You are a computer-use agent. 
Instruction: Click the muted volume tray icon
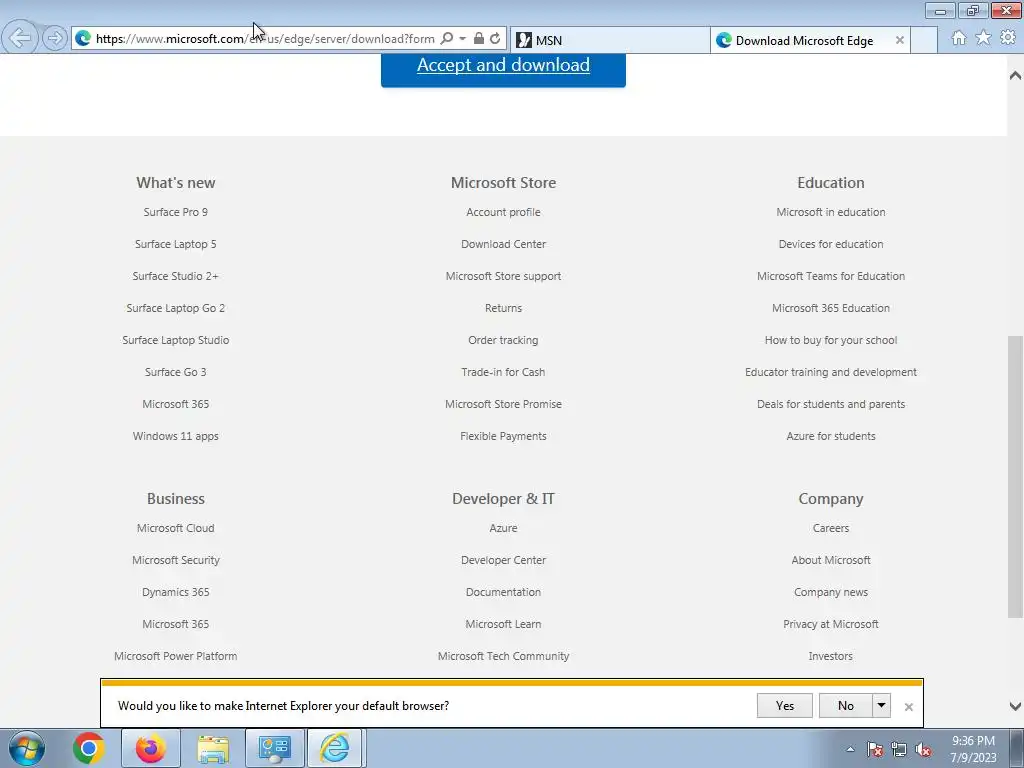click(x=923, y=749)
